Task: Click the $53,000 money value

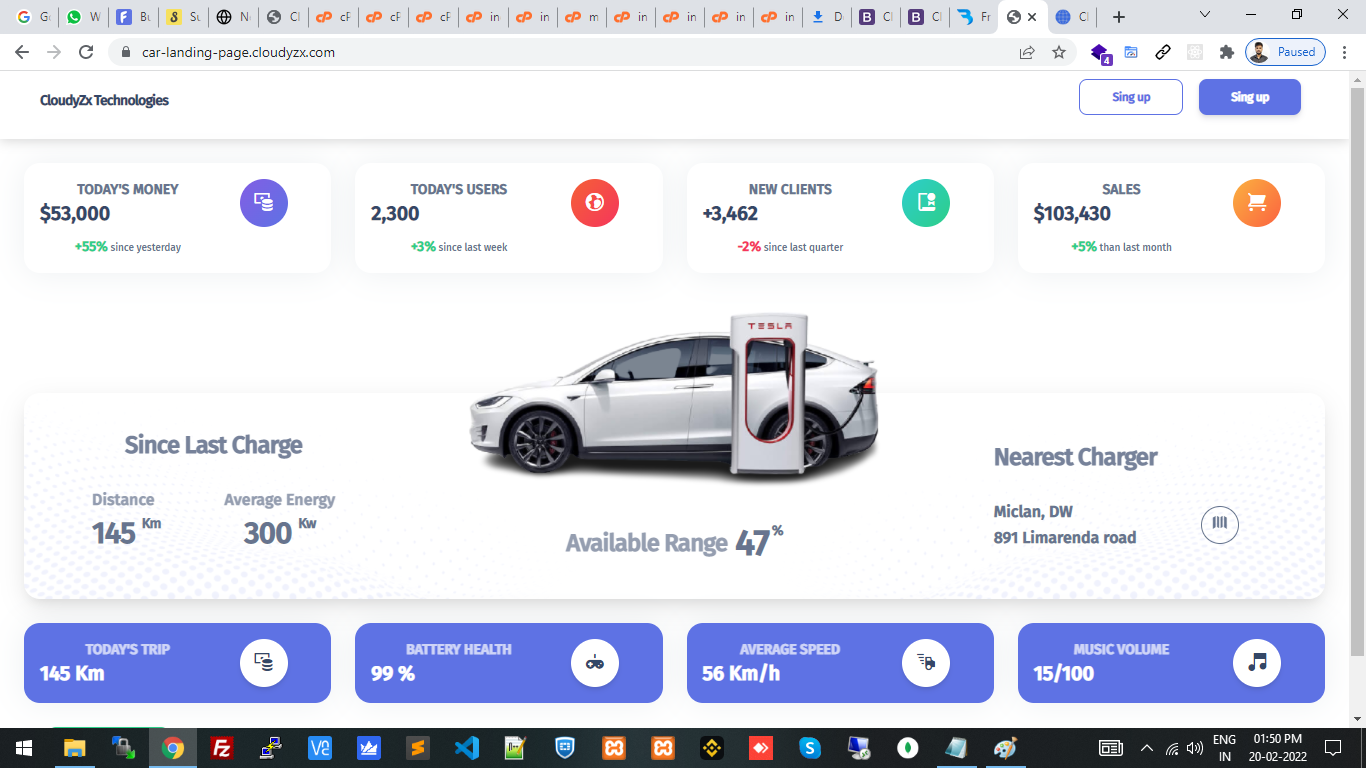Action: [75, 213]
